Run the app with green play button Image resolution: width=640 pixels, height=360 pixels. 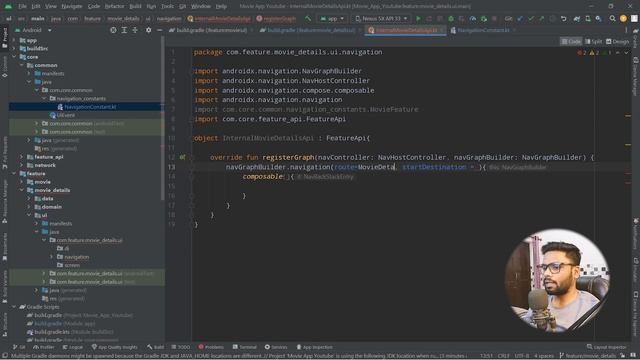[418, 18]
